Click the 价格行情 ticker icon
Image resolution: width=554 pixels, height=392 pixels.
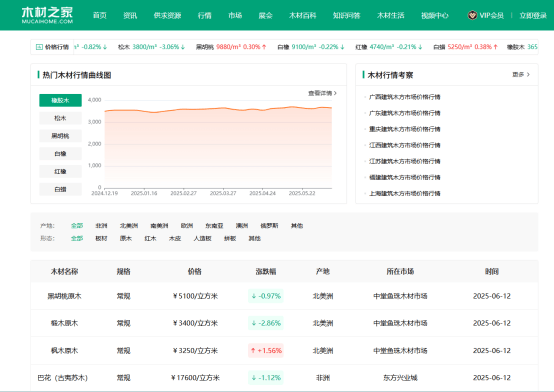coord(39,47)
